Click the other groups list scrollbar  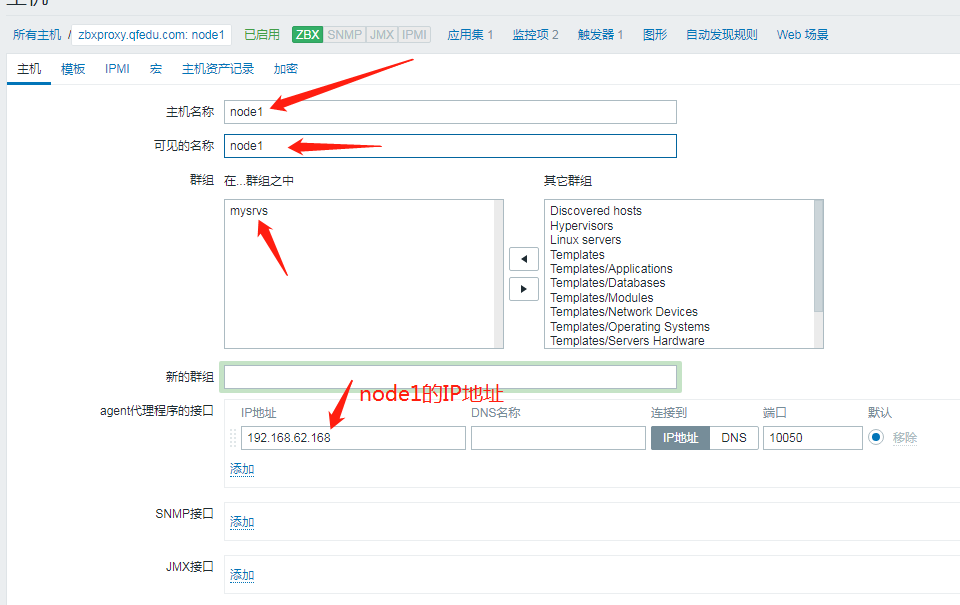click(x=819, y=255)
